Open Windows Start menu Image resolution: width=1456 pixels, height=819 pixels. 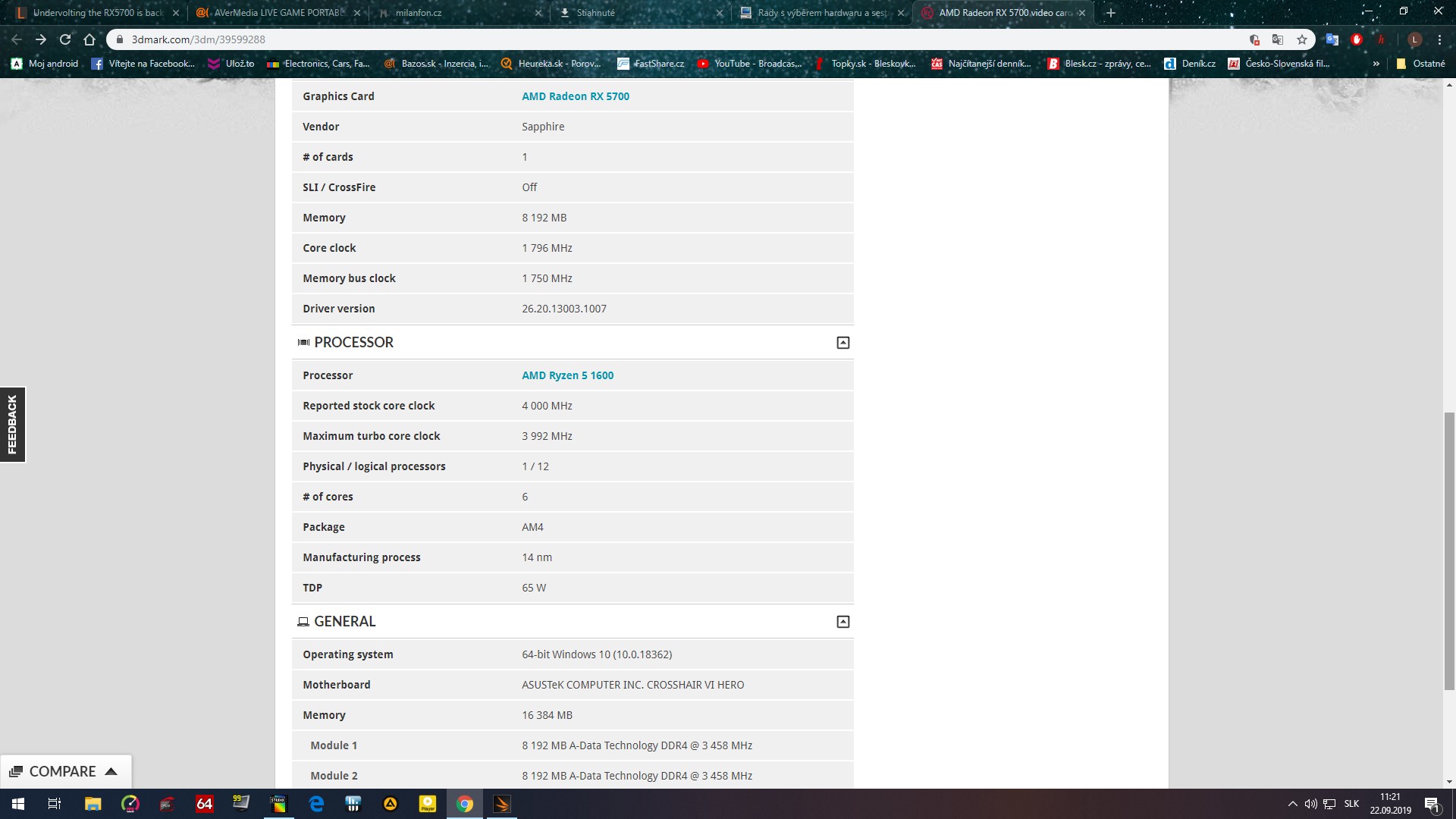18,804
